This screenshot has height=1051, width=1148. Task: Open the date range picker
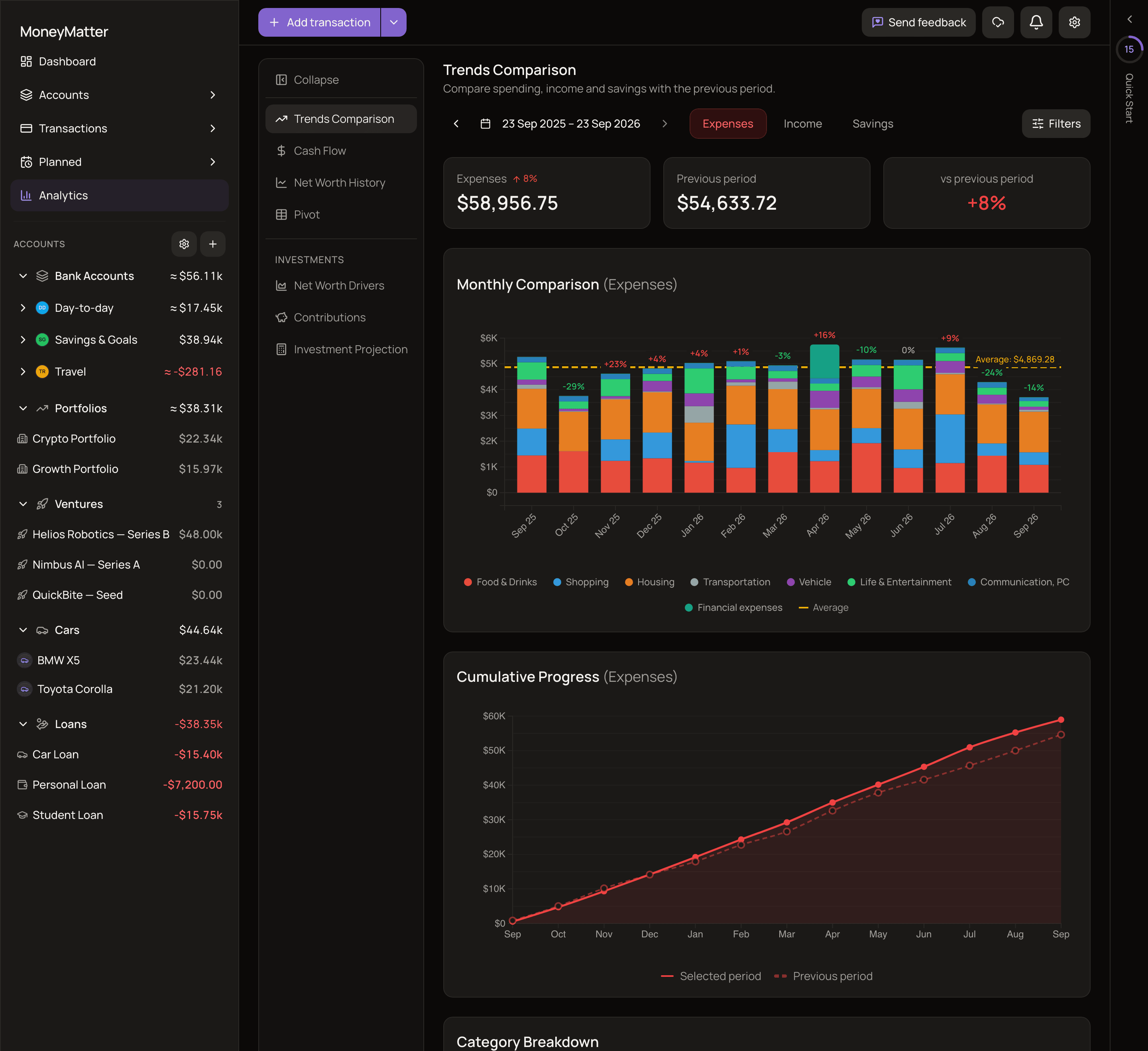[560, 124]
